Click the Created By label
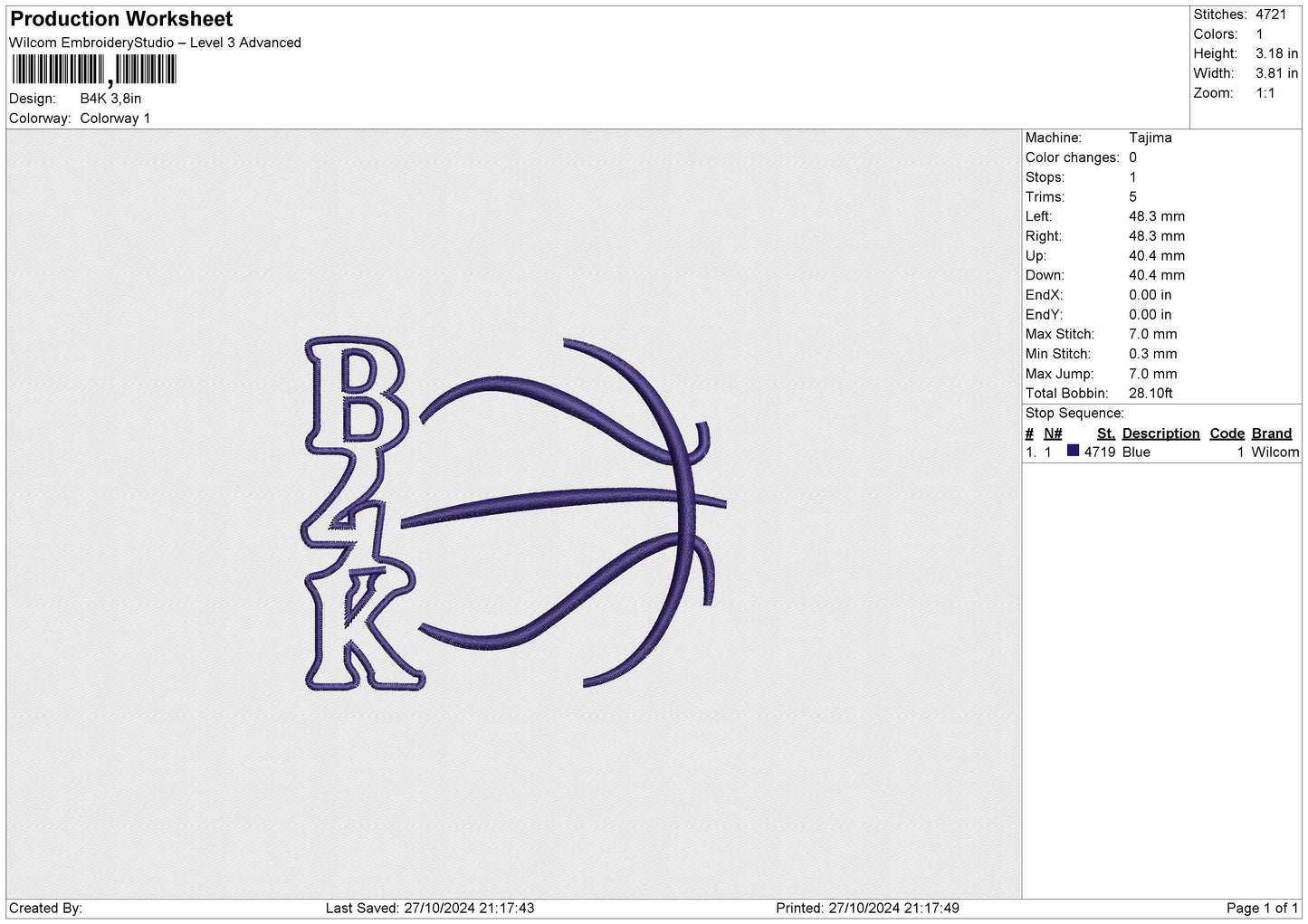1308x924 pixels. click(45, 909)
